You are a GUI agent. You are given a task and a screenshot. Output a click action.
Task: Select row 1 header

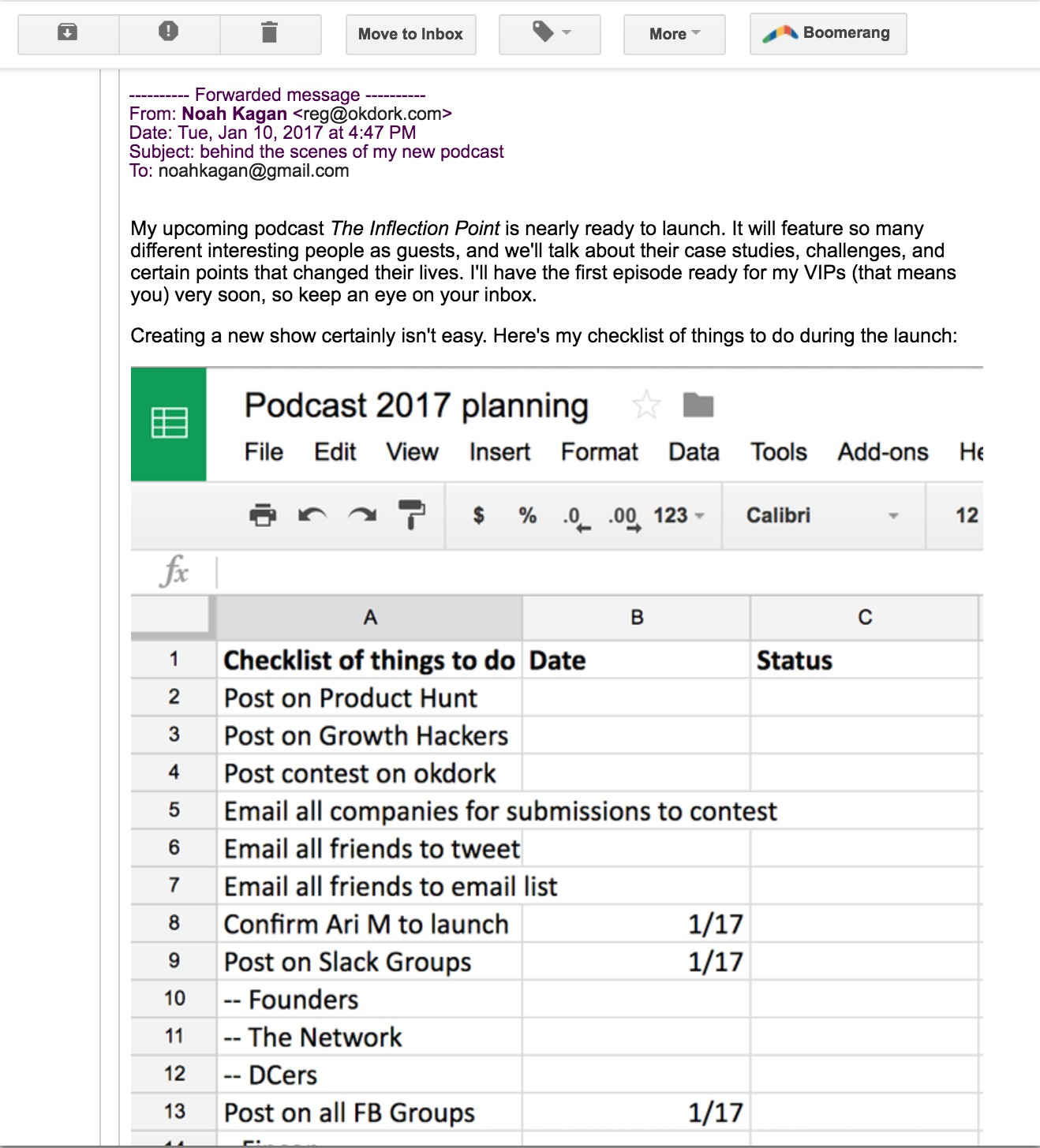coord(174,660)
